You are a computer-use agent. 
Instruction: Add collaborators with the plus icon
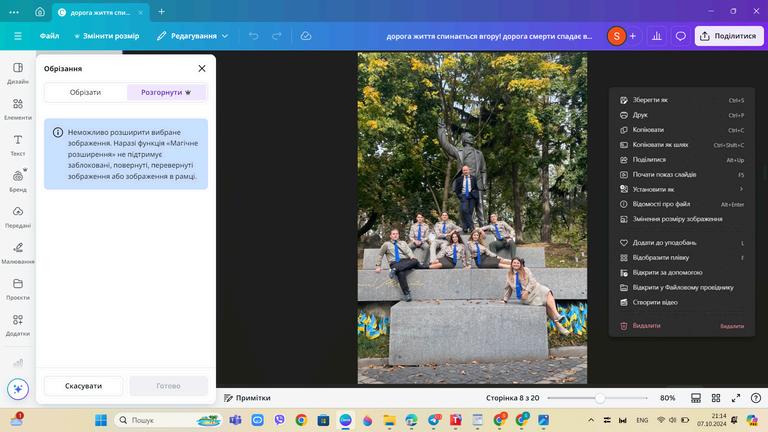point(633,36)
